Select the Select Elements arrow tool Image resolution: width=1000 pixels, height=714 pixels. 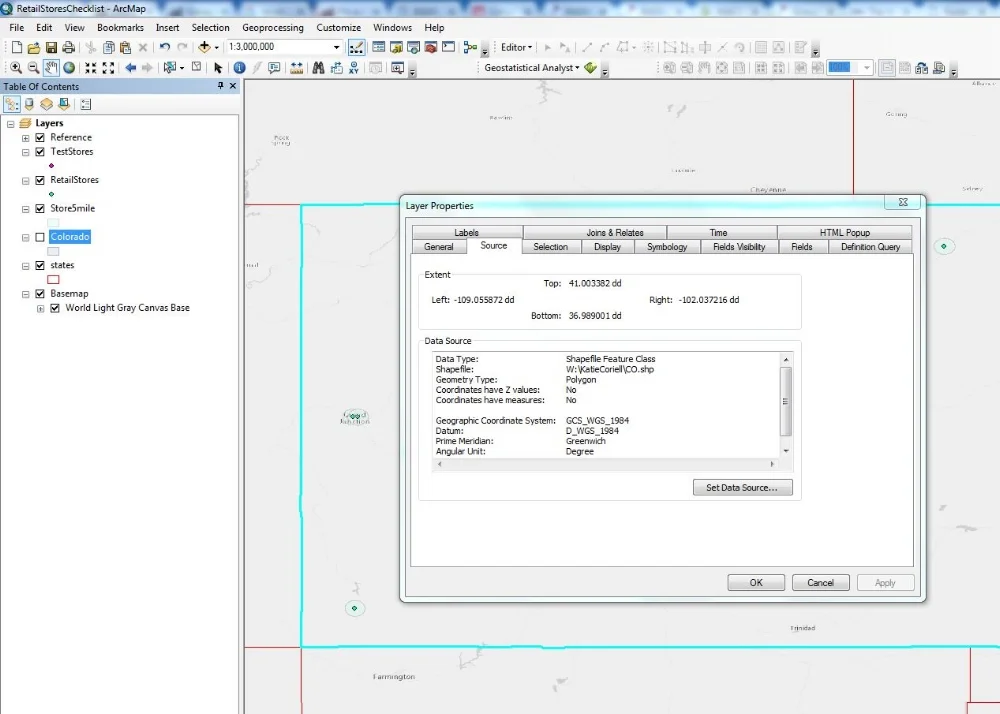coord(218,68)
